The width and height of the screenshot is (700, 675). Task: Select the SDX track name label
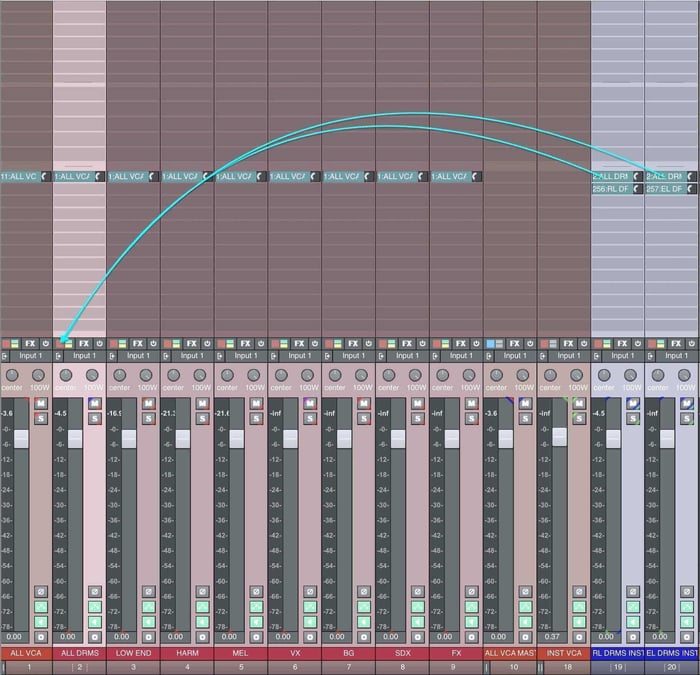[402, 653]
